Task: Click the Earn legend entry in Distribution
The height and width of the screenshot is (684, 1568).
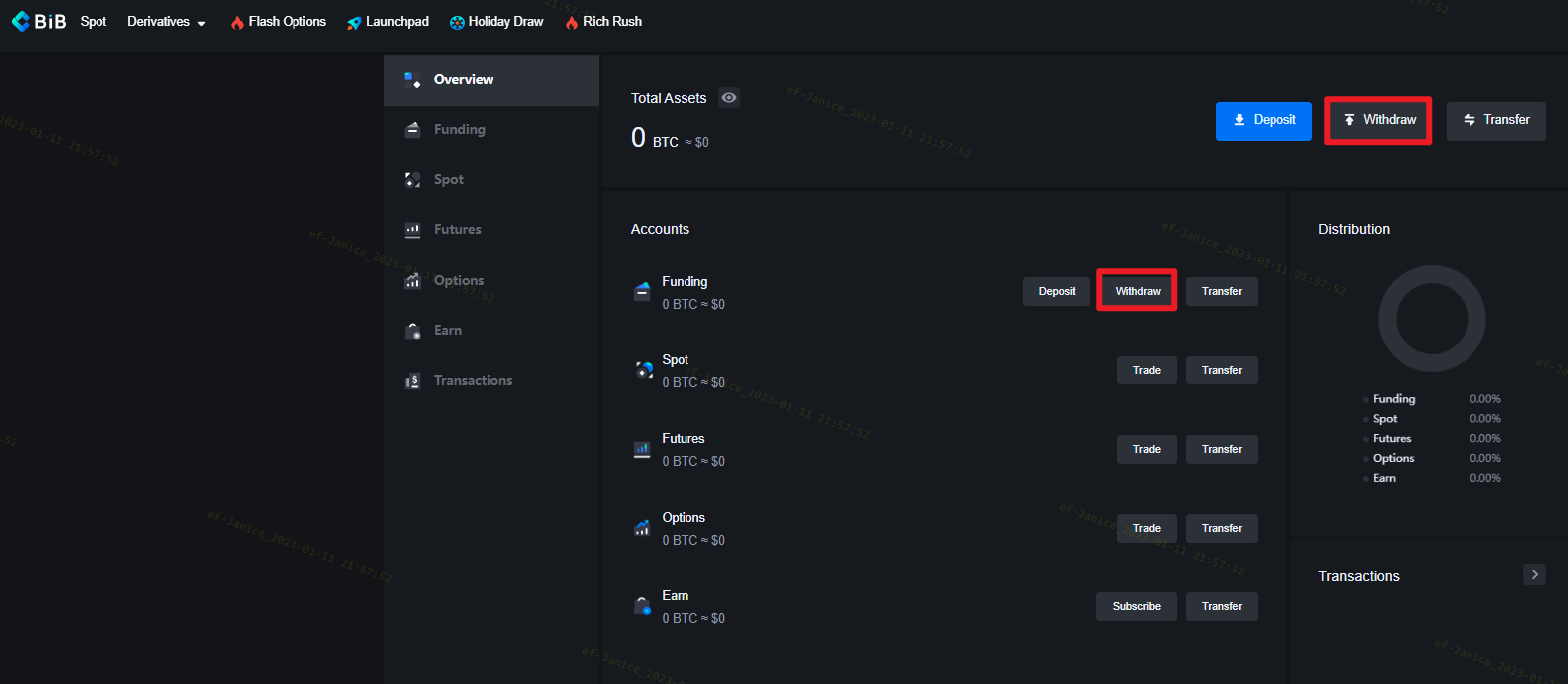Action: coord(1433,479)
